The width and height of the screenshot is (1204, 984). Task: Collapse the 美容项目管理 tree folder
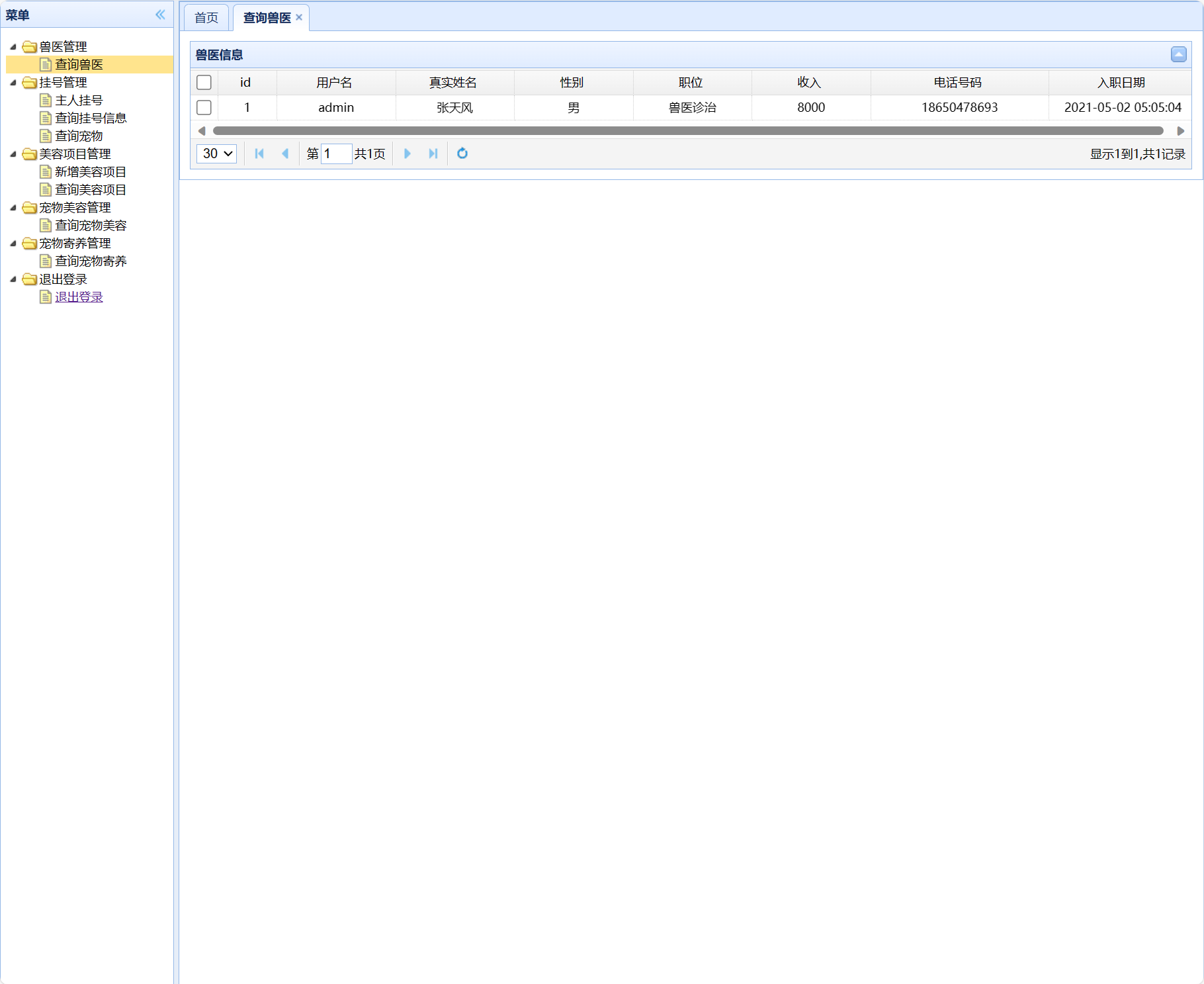point(13,154)
